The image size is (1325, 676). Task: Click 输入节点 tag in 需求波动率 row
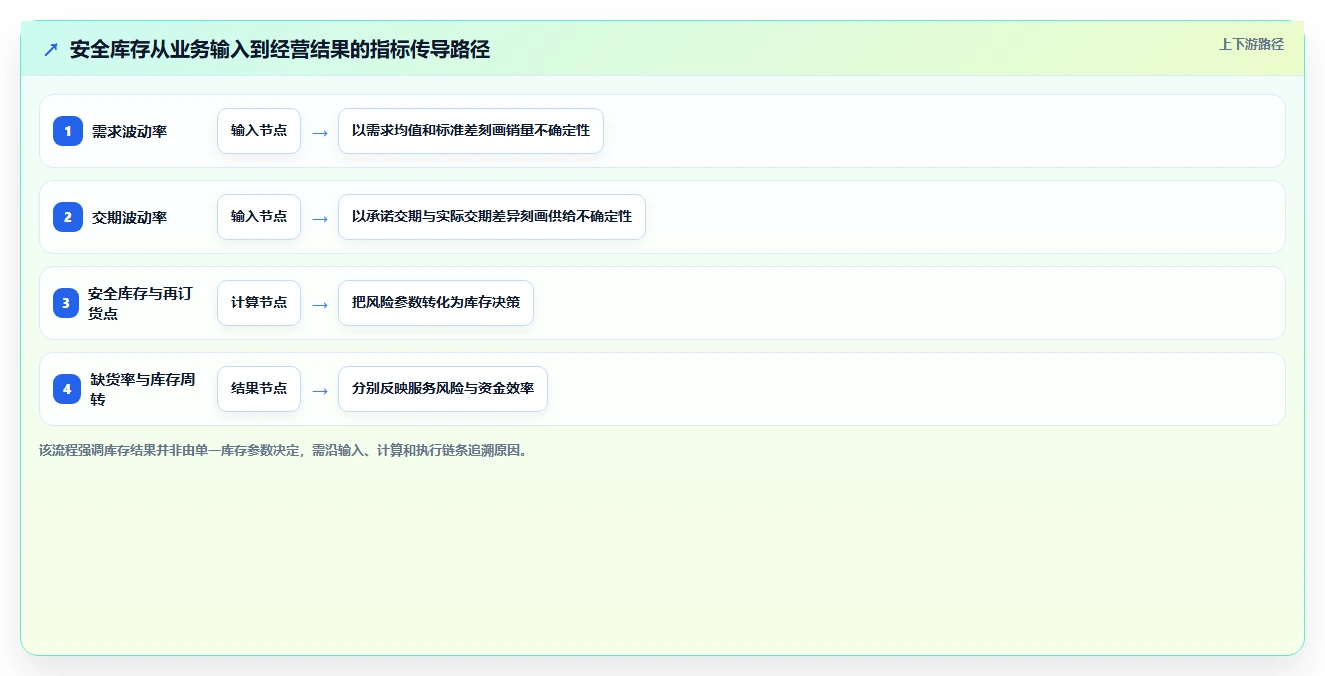point(259,131)
